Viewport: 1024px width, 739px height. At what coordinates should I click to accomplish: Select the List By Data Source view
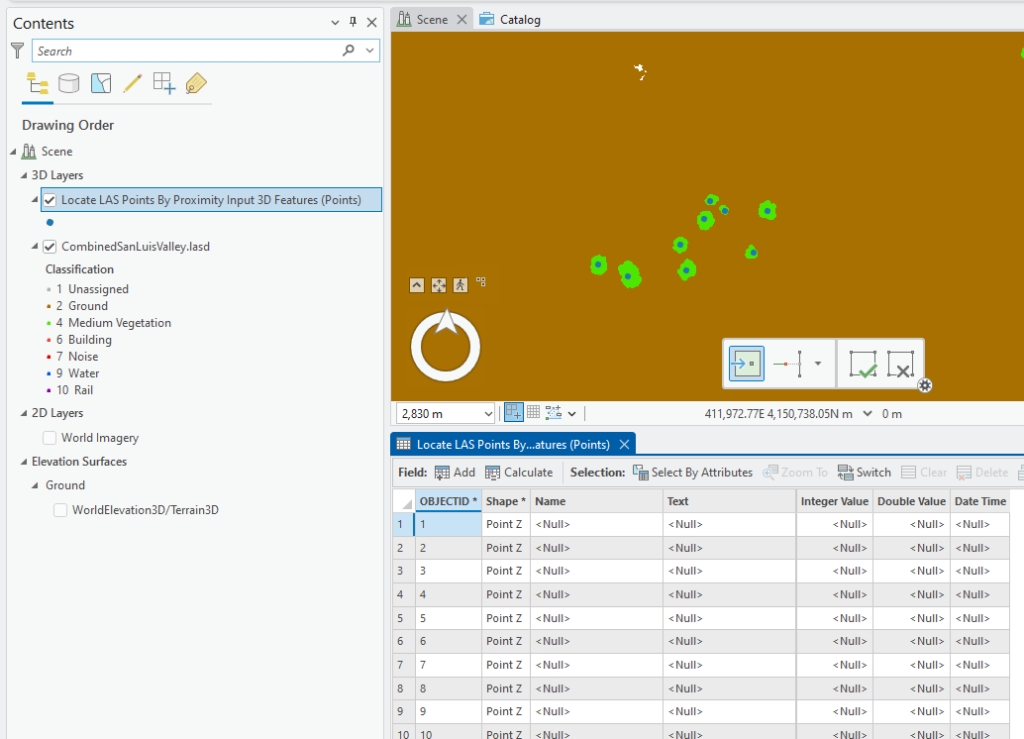click(69, 83)
